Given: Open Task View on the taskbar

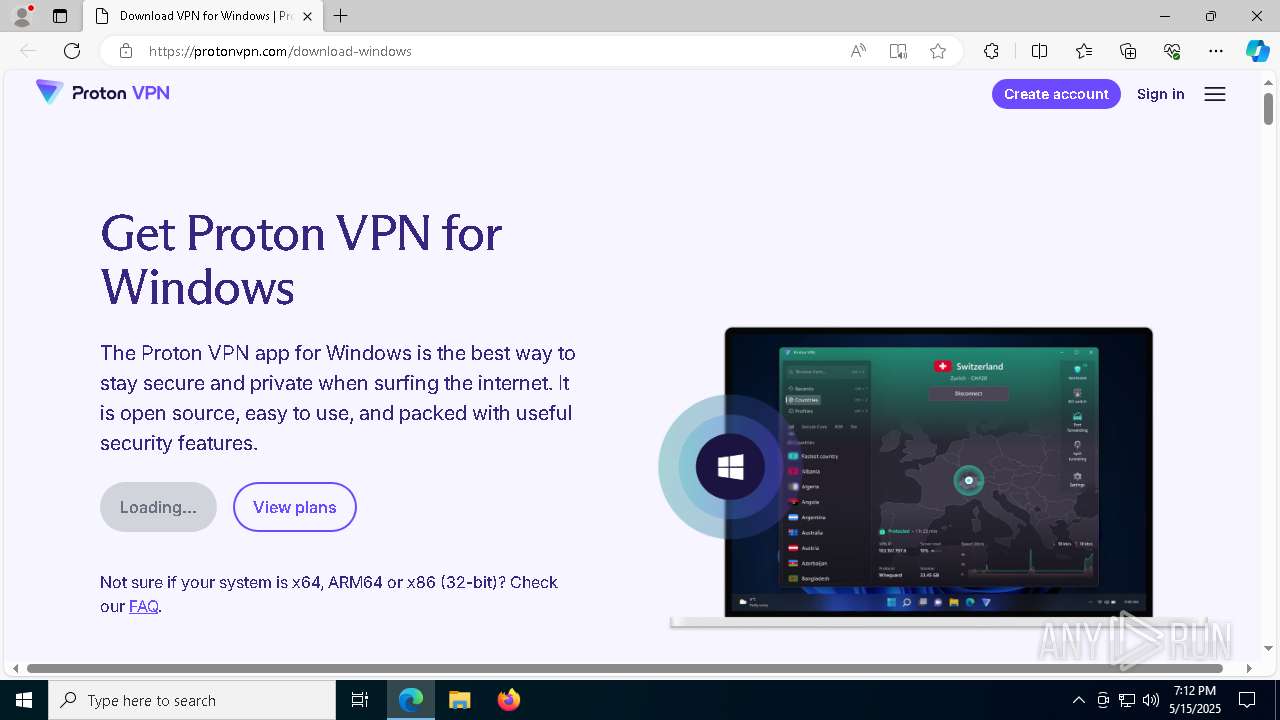Looking at the screenshot, I should pyautogui.click(x=360, y=700).
